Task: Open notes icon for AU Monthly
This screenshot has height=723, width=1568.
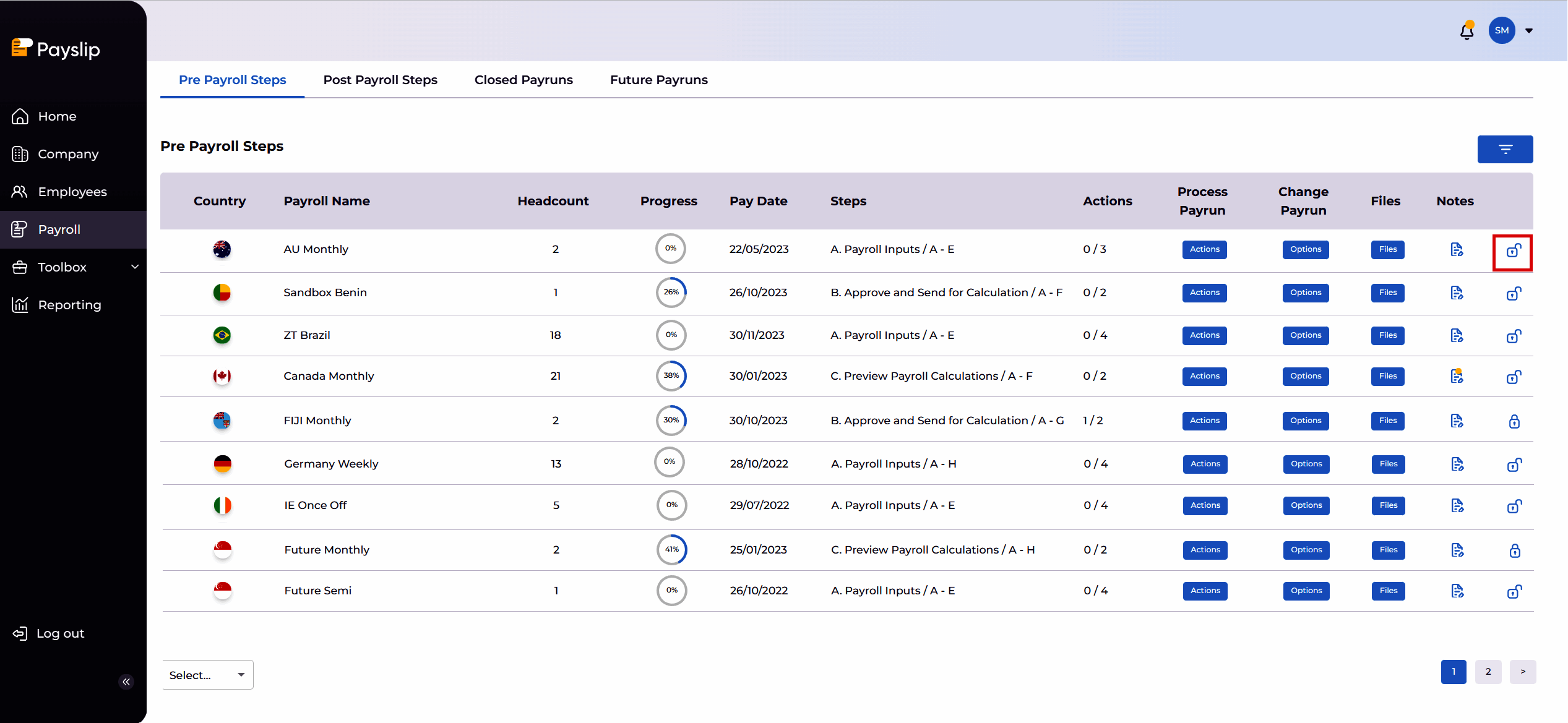Action: 1457,249
